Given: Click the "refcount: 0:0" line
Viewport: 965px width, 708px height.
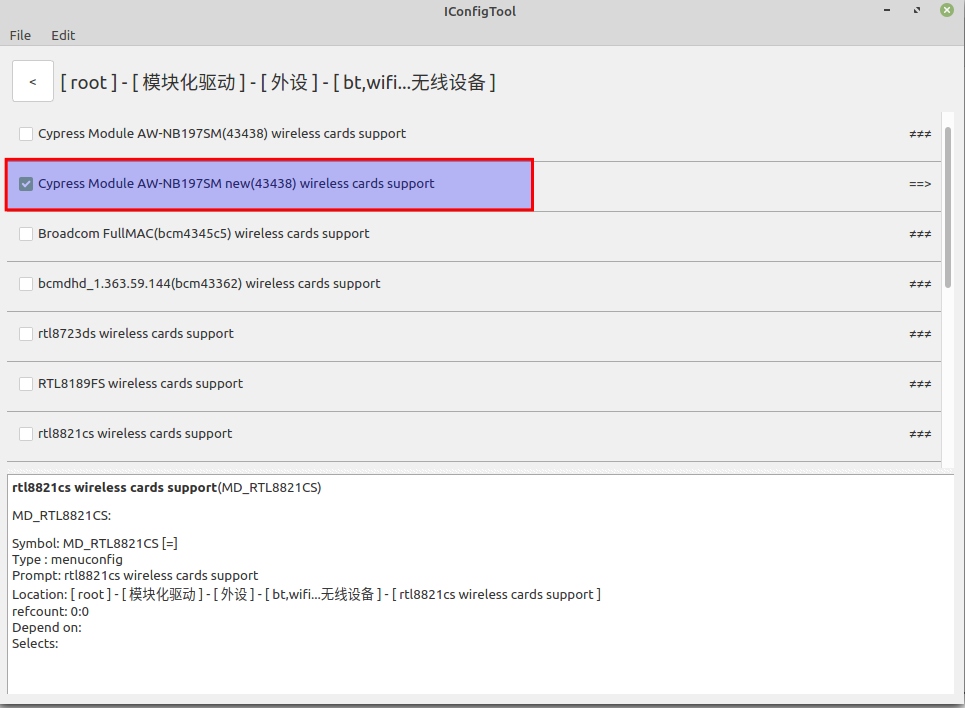Looking at the screenshot, I should coord(50,611).
